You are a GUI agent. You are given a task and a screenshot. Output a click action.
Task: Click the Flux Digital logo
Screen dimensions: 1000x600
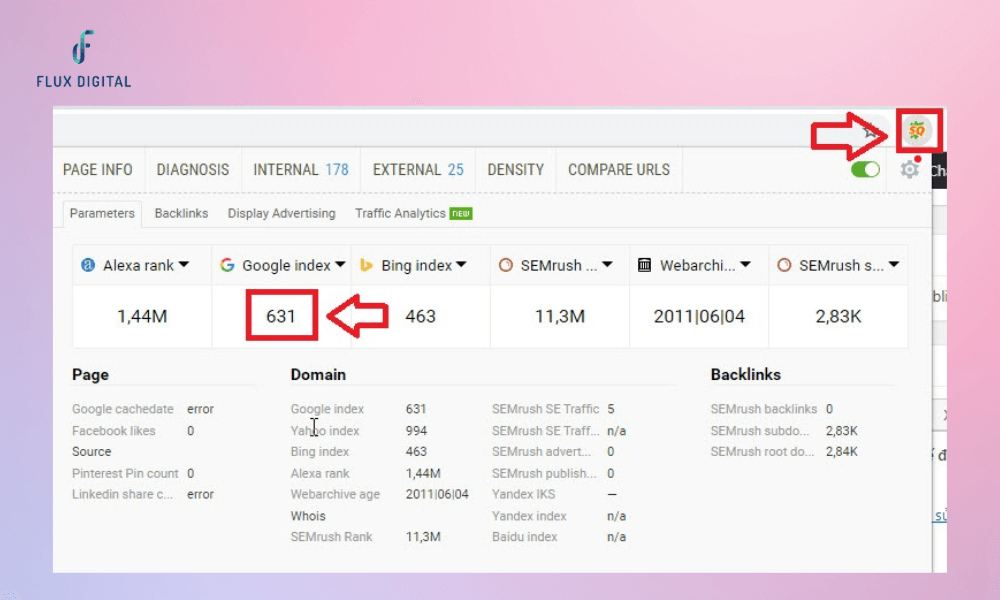click(84, 59)
